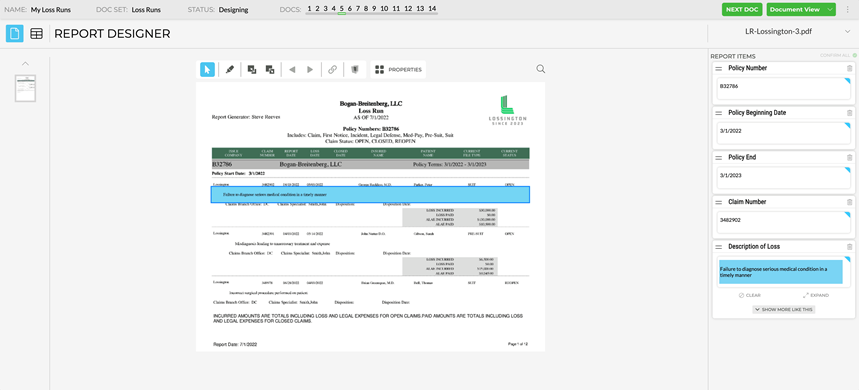Delete the Policy Number report item
Screen dimensions: 859x390
click(849, 68)
